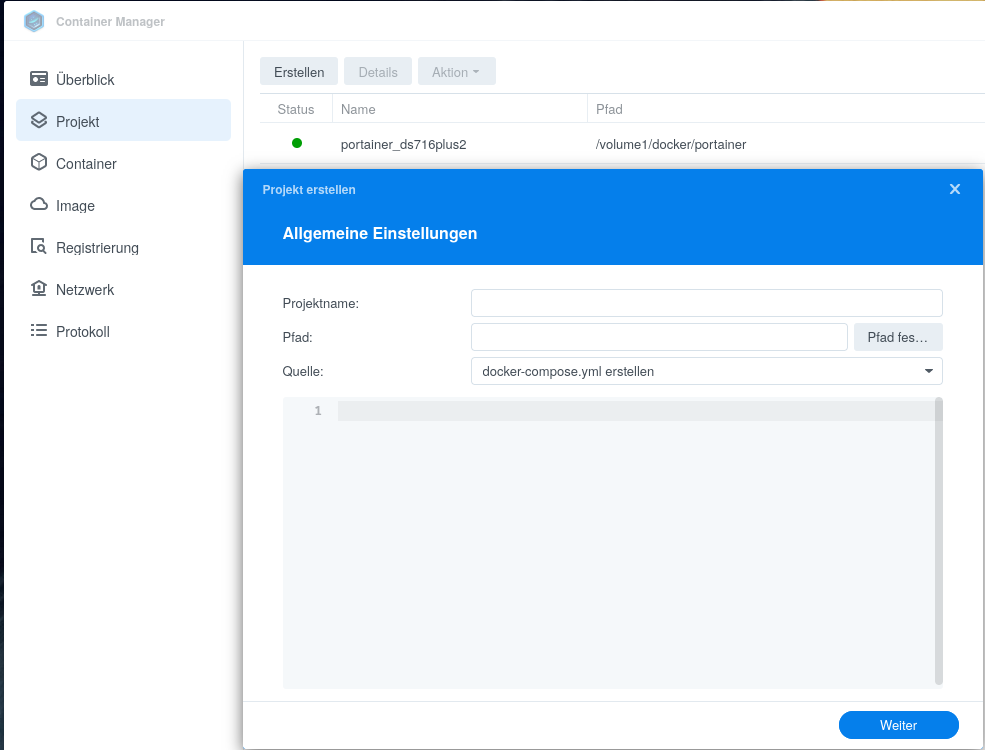Screen dimensions: 985x750
Task: Select Projekt in the sidebar
Action: coord(123,121)
